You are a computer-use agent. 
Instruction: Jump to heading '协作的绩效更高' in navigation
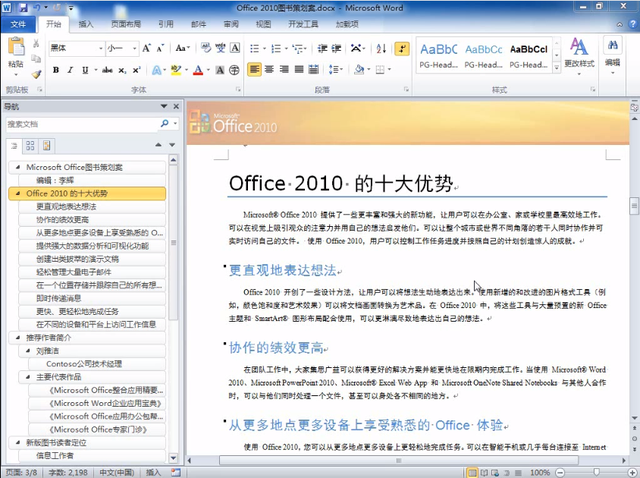tap(68, 219)
